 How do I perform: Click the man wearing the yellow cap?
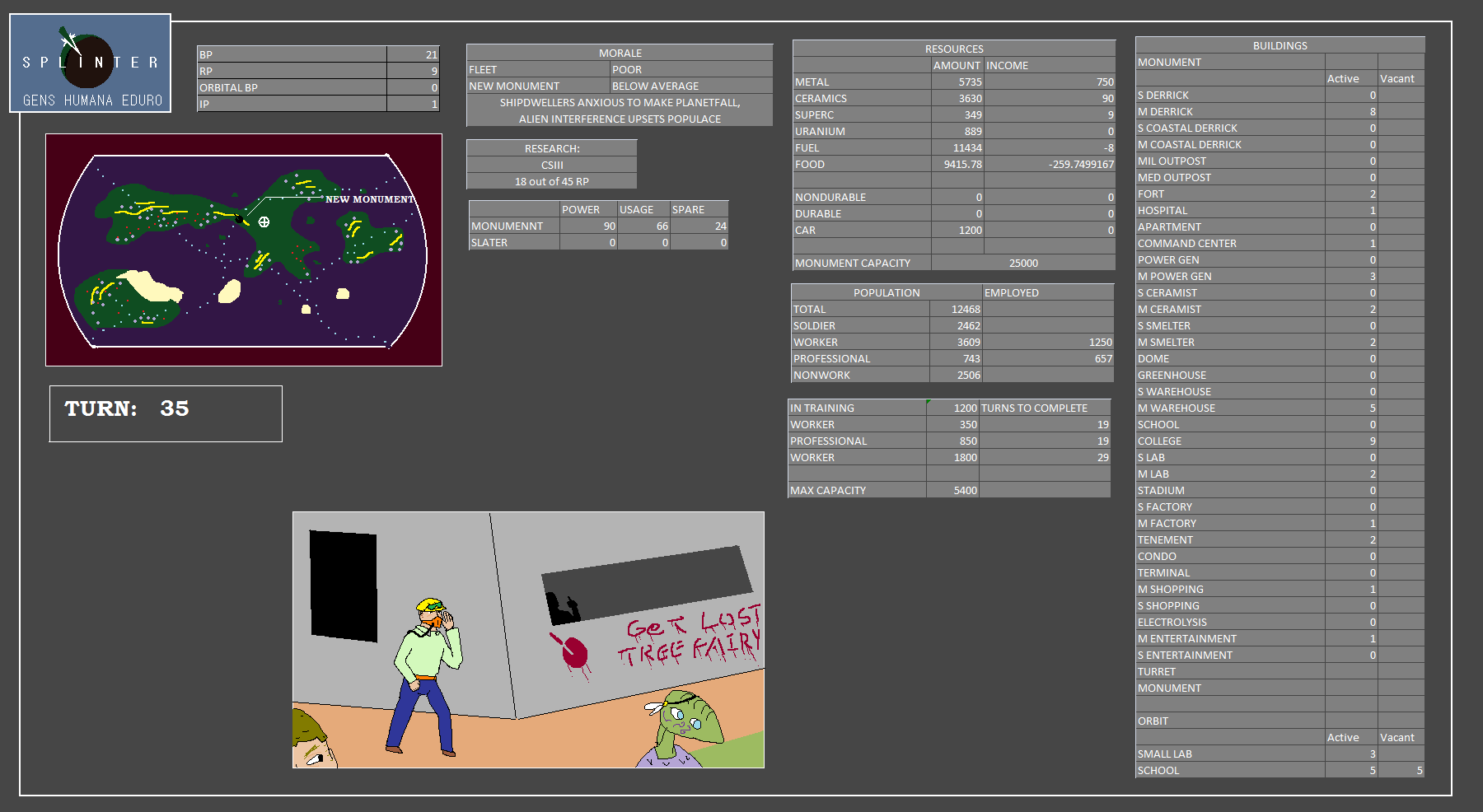coord(425,671)
